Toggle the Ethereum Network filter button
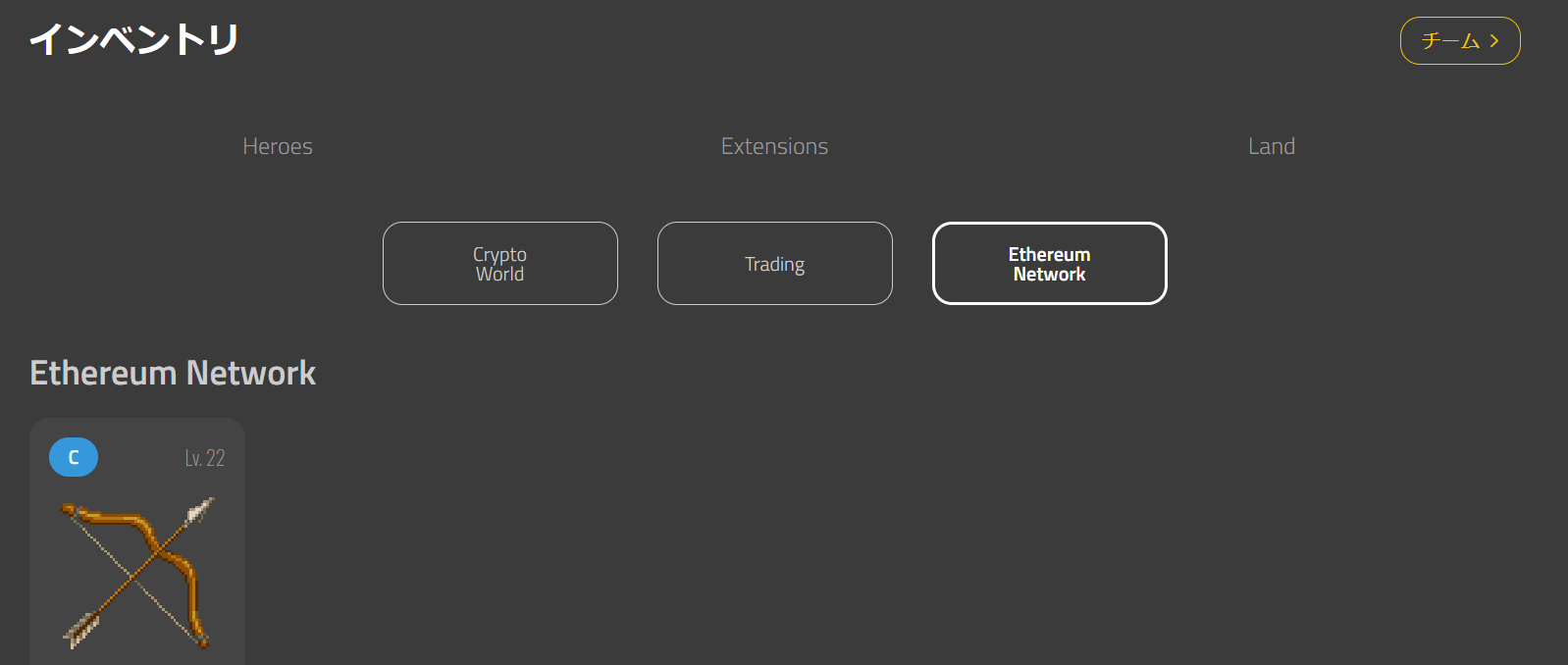The width and height of the screenshot is (1568, 665). 1049,264
